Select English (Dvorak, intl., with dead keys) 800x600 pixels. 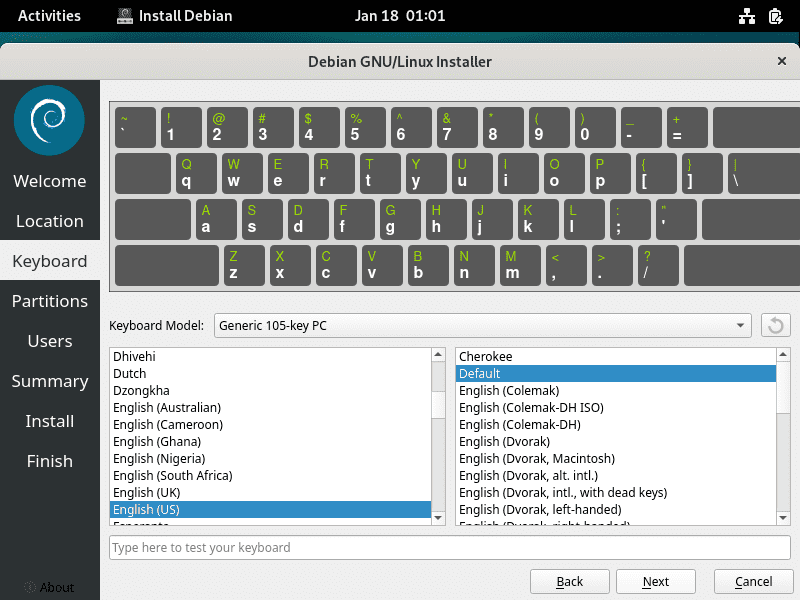pyautogui.click(x=616, y=492)
